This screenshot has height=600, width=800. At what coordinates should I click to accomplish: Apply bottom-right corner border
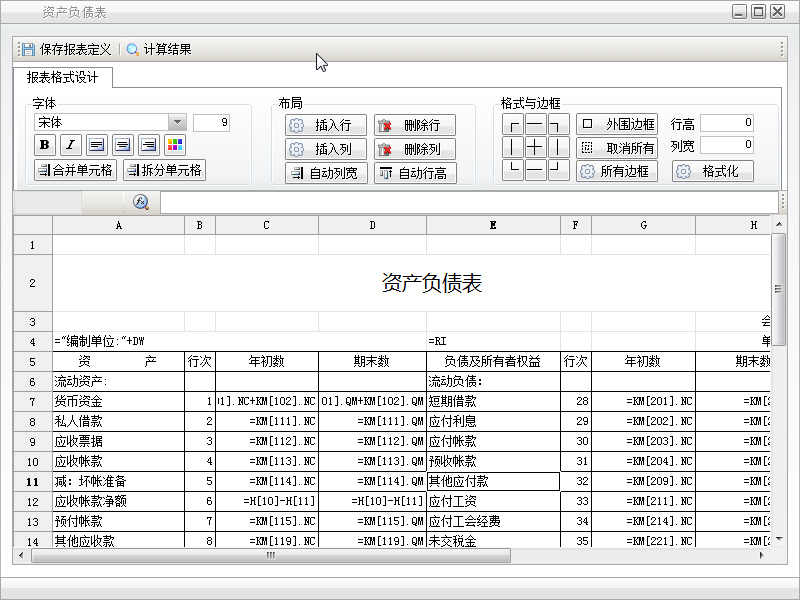tap(558, 171)
